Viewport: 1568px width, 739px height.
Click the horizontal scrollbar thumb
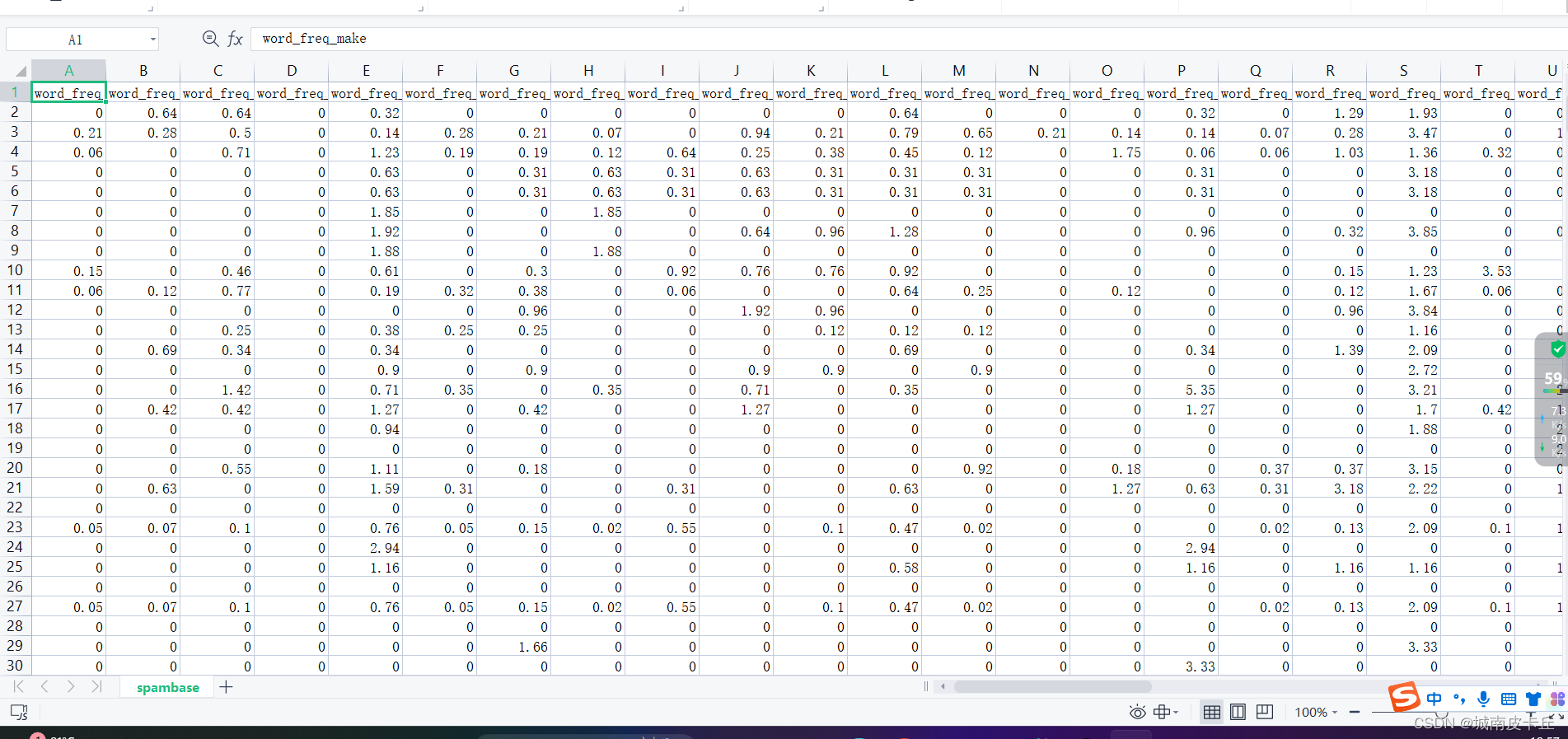1052,686
